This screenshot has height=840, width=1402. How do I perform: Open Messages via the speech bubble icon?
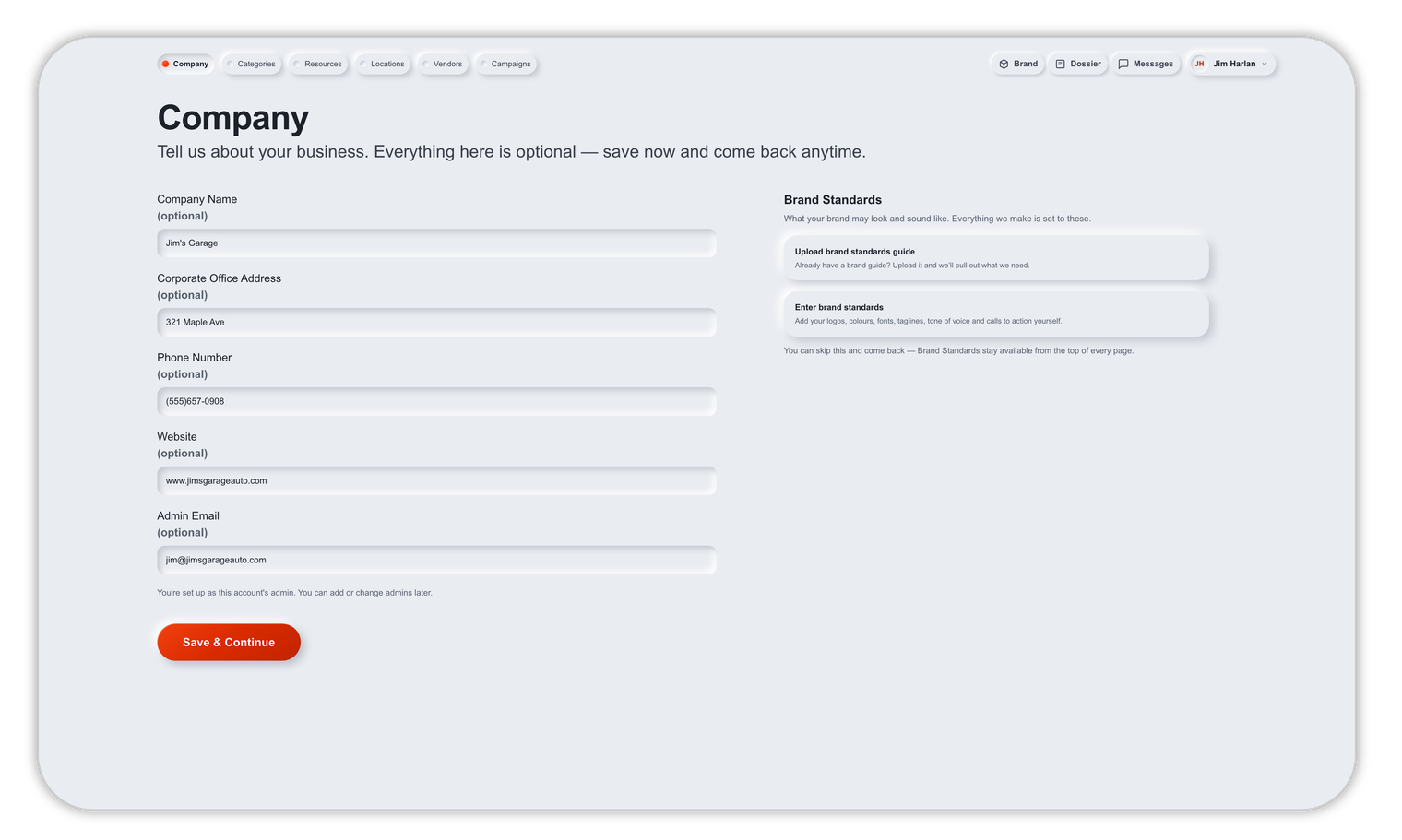(x=1123, y=65)
